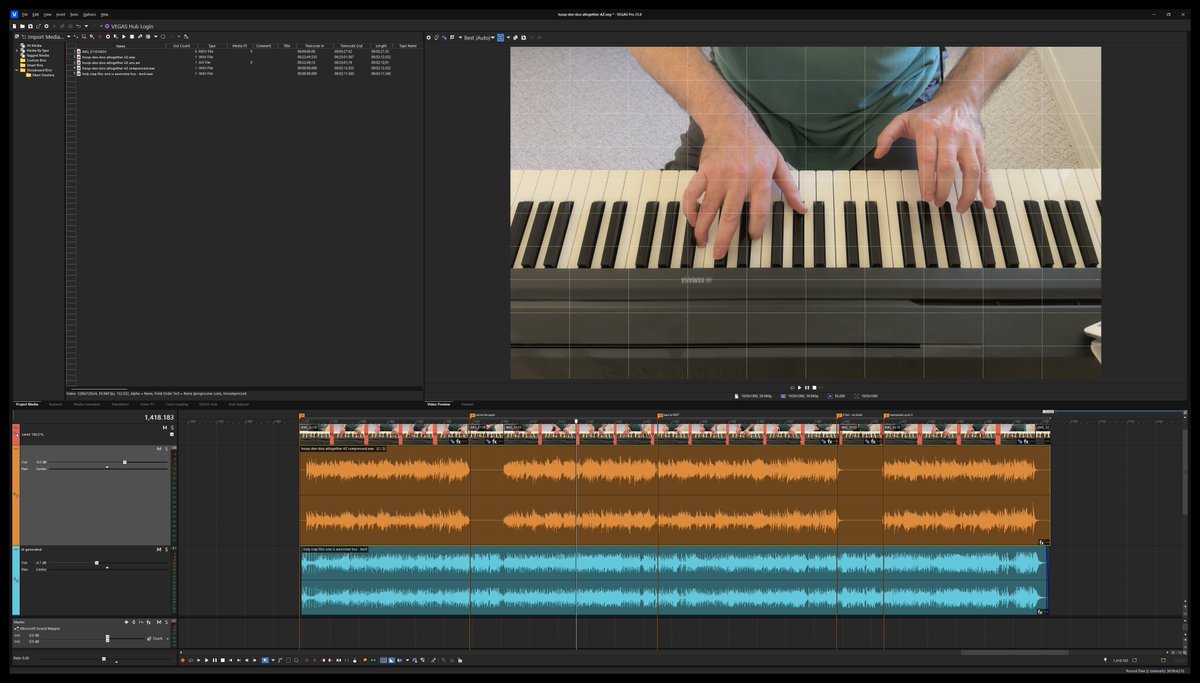The image size is (1200, 683).
Task: Click the Rate slider handle below the track list
Action: click(104, 659)
